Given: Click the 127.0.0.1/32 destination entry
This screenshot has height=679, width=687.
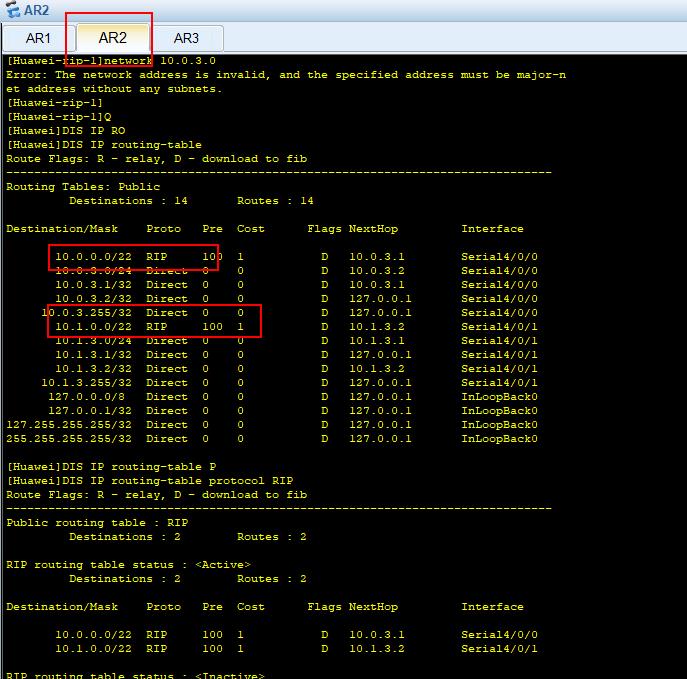Looking at the screenshot, I should tap(90, 411).
